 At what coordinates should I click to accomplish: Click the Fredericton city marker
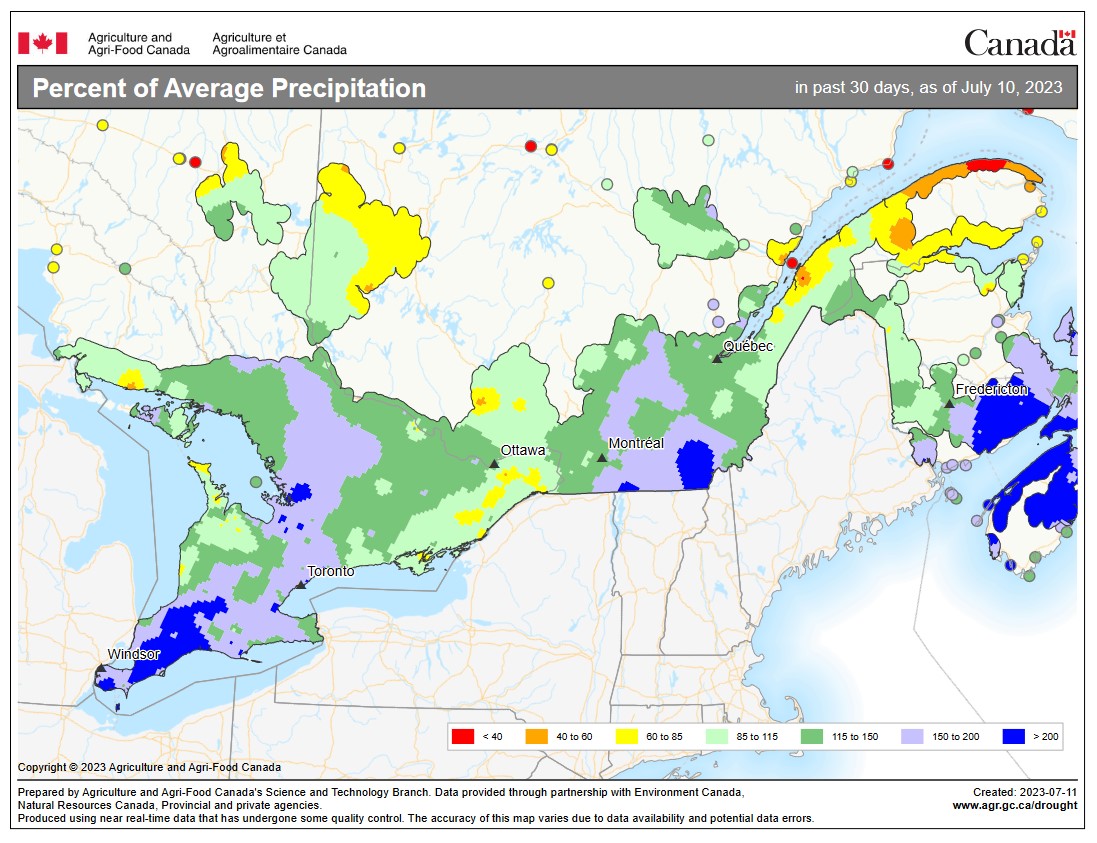click(949, 402)
